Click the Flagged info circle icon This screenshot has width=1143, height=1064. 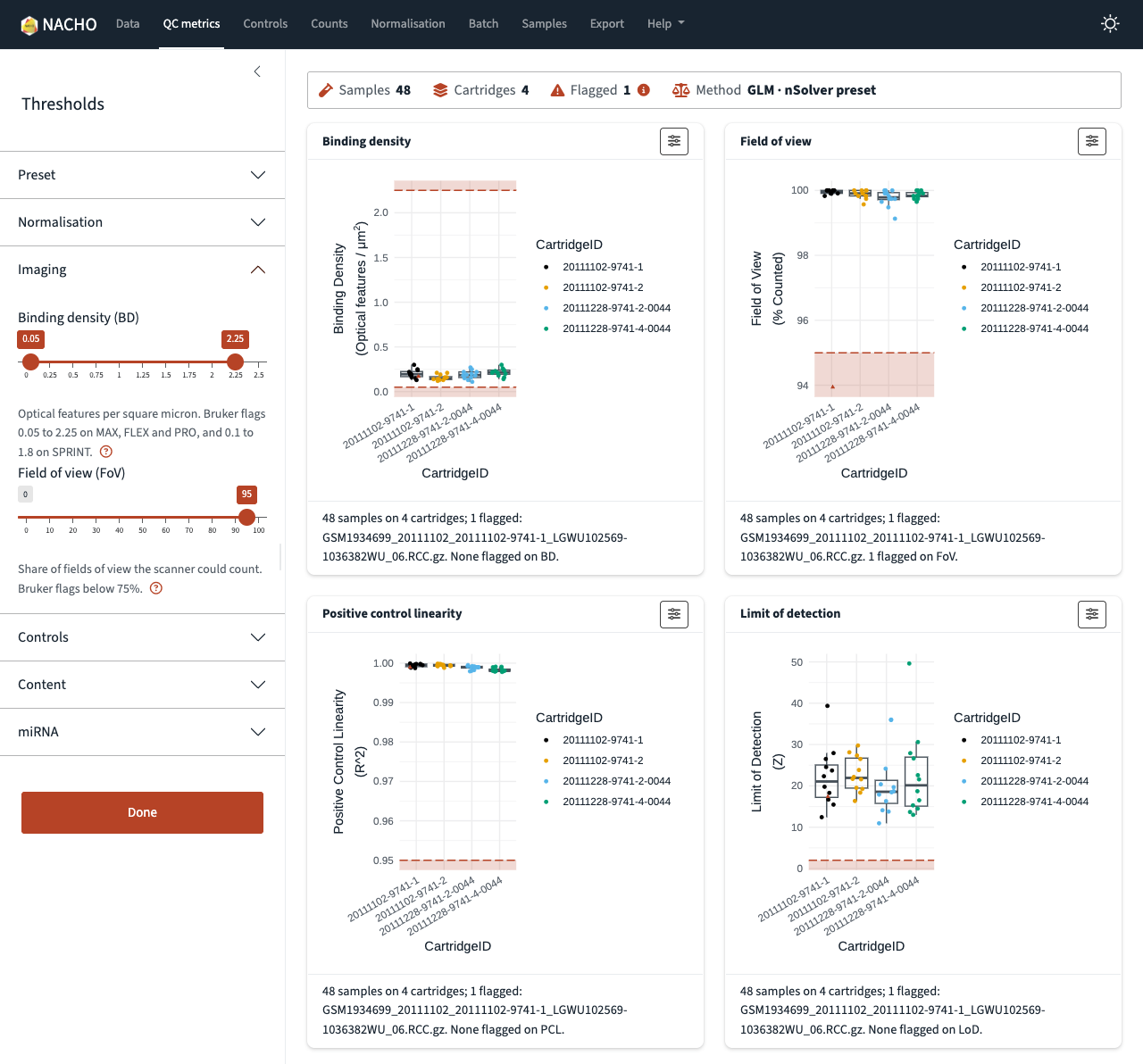pyautogui.click(x=644, y=90)
